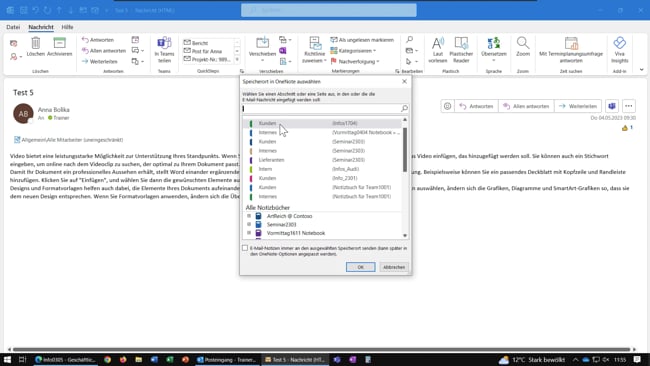Click the Verschieben move icon
The image size is (650, 366).
click(262, 43)
